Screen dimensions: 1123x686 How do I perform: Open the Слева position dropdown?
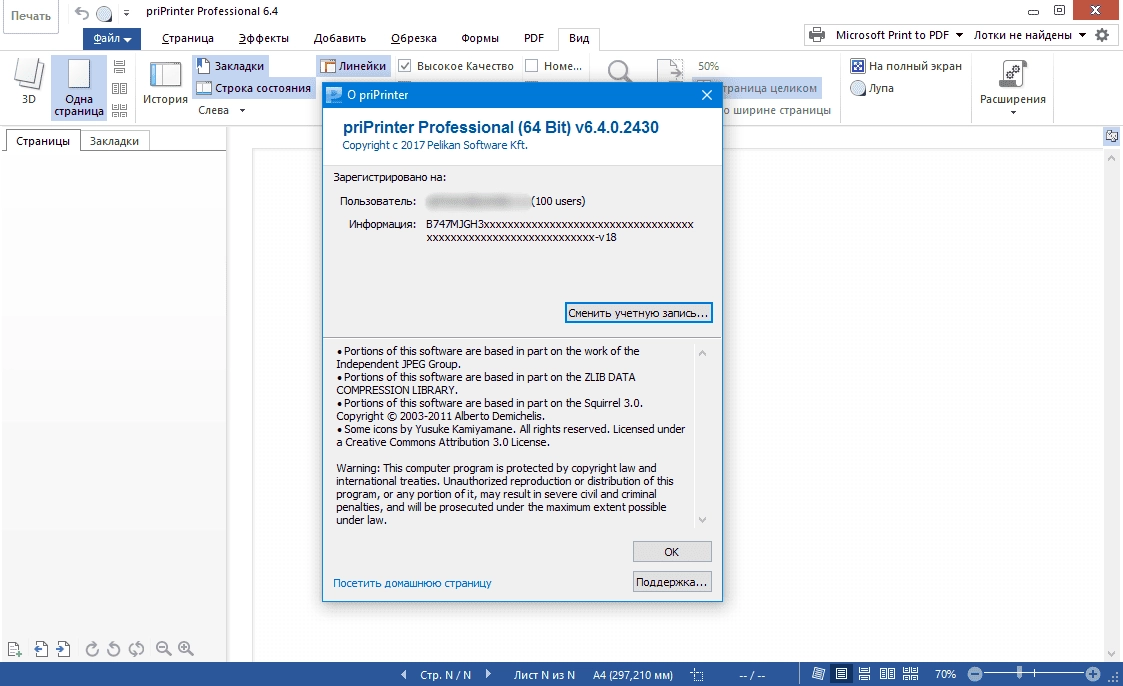pos(222,110)
